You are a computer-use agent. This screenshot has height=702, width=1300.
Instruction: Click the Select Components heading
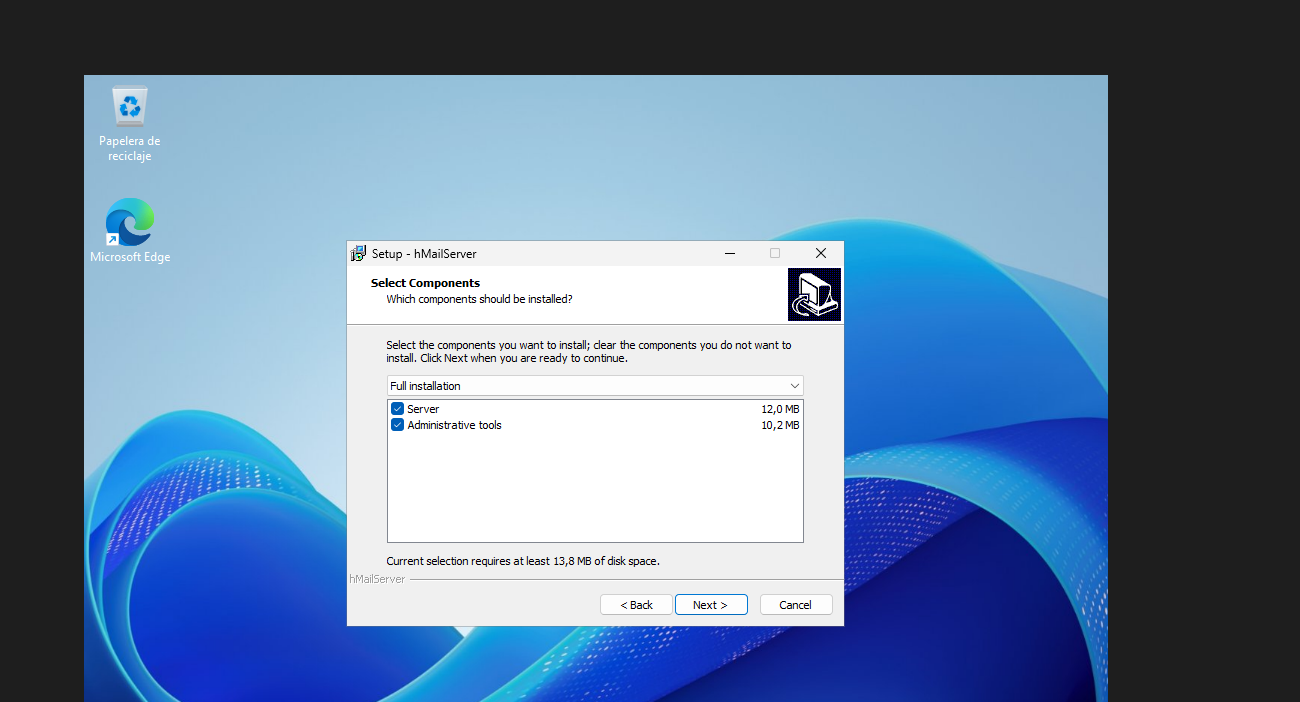pyautogui.click(x=425, y=283)
